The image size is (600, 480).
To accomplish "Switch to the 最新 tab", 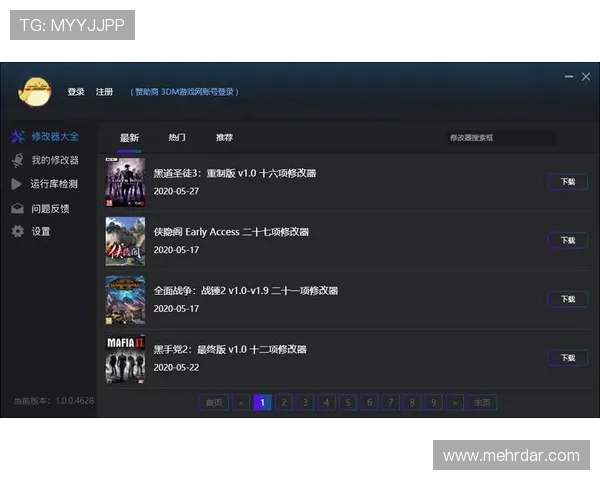I will click(x=129, y=138).
